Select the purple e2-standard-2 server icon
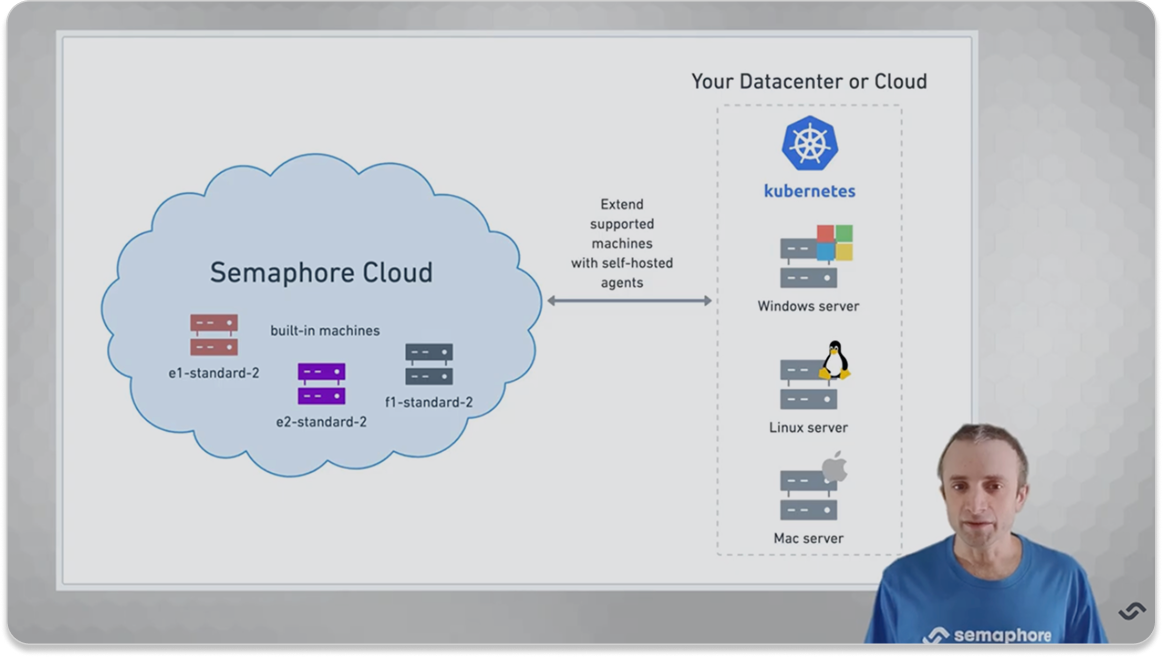The height and width of the screenshot is (657, 1163). [x=321, y=383]
